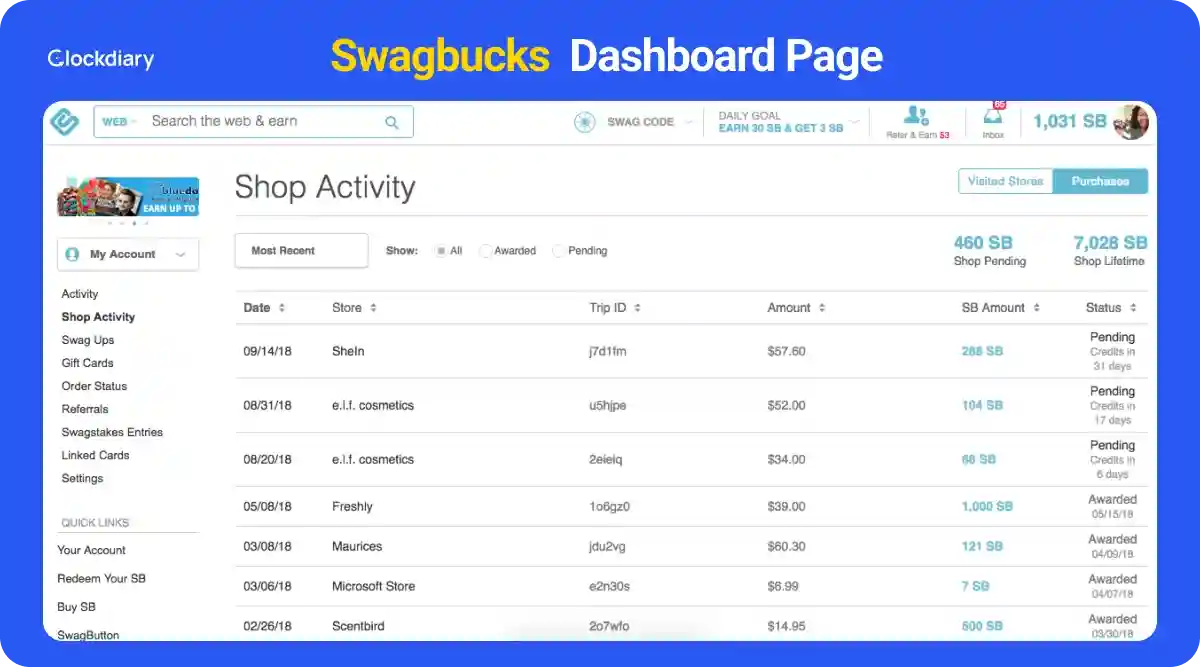Viewport: 1200px width, 667px height.
Task: Sort by SB Amount column arrows
Action: 1036,308
